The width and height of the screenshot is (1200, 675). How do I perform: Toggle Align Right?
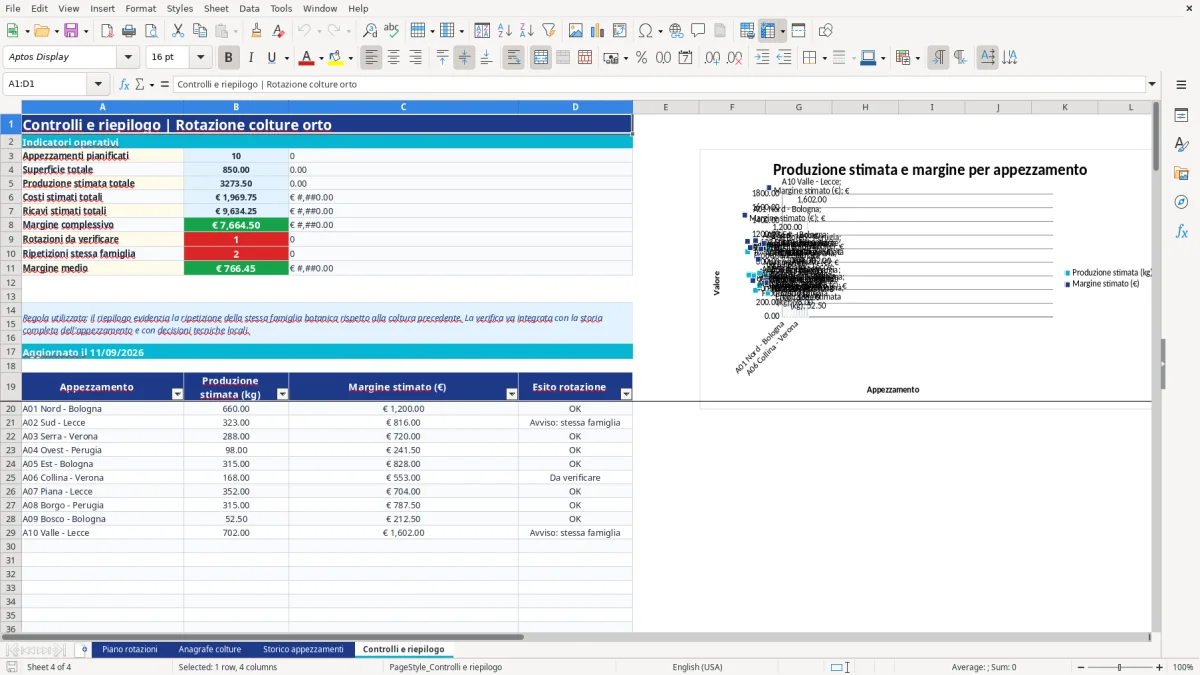coord(416,58)
